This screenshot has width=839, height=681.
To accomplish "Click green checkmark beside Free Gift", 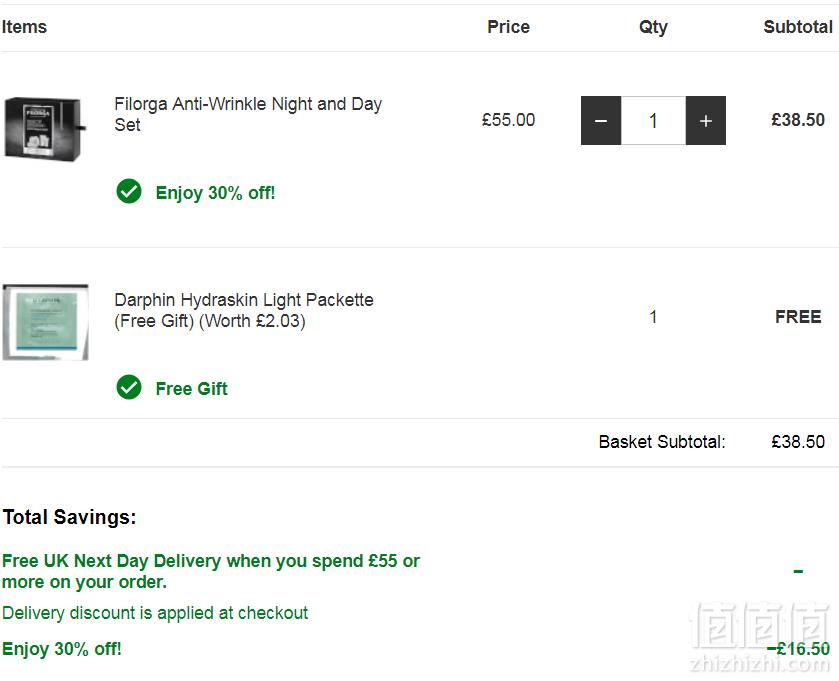I will [129, 387].
